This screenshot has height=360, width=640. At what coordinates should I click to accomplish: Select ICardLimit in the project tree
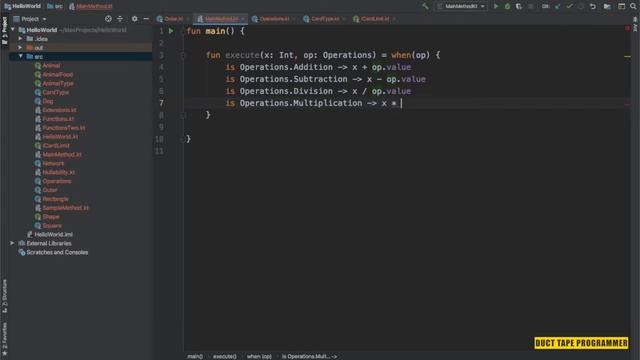[56, 145]
